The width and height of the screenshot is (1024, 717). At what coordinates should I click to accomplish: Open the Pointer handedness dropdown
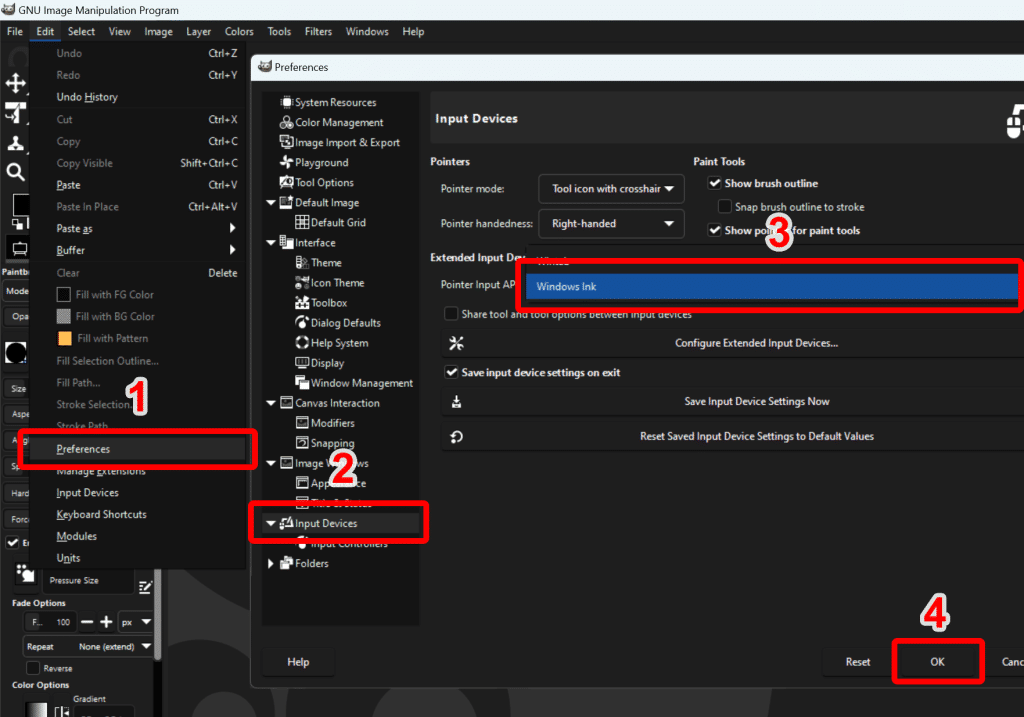click(x=611, y=224)
